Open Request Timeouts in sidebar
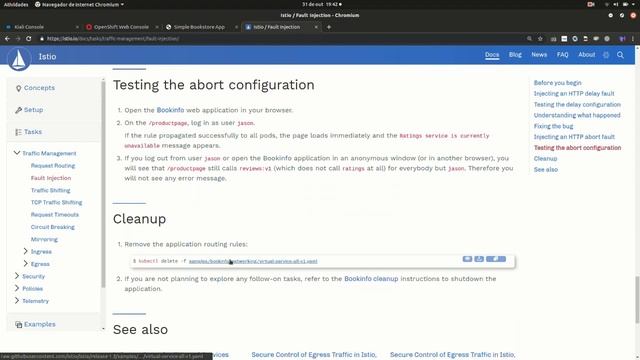 pyautogui.click(x=55, y=215)
